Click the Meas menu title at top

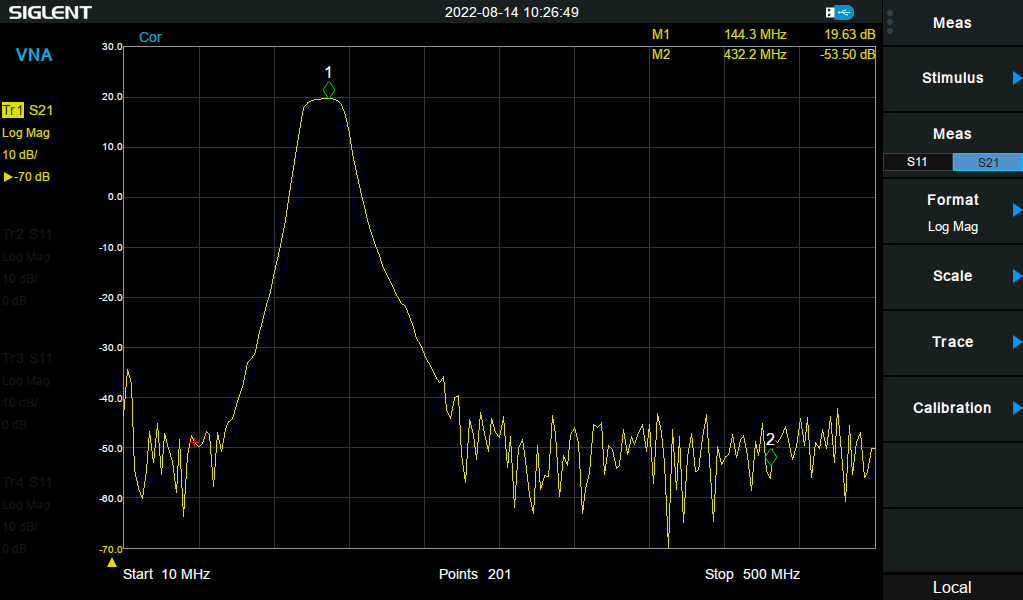tap(953, 23)
